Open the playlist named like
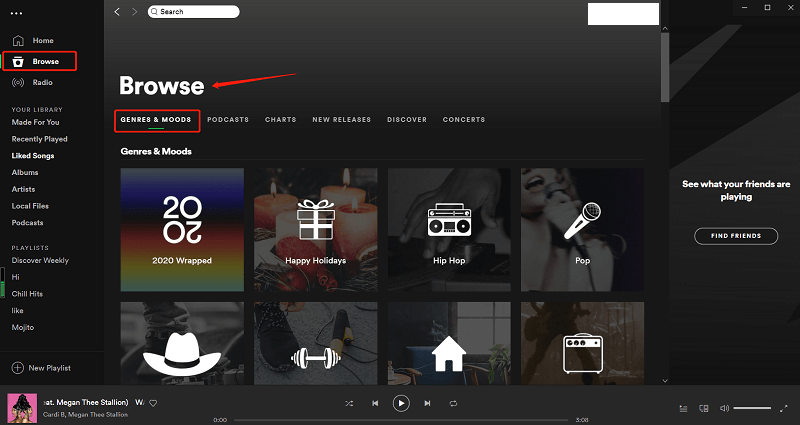The height and width of the screenshot is (425, 800). (18, 310)
